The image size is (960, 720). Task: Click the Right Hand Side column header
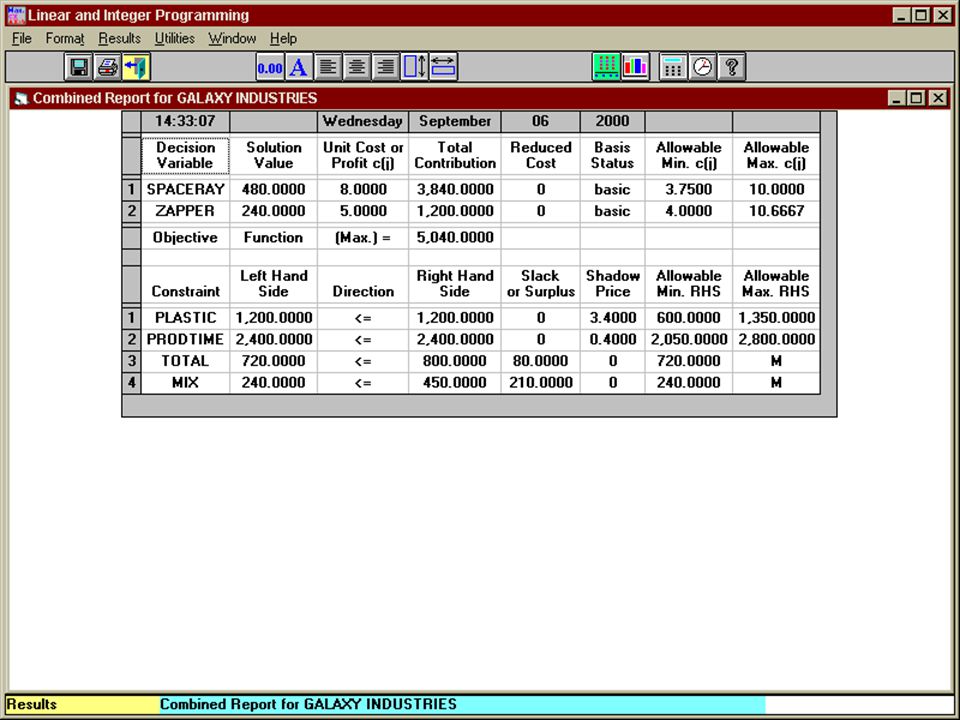(x=455, y=284)
